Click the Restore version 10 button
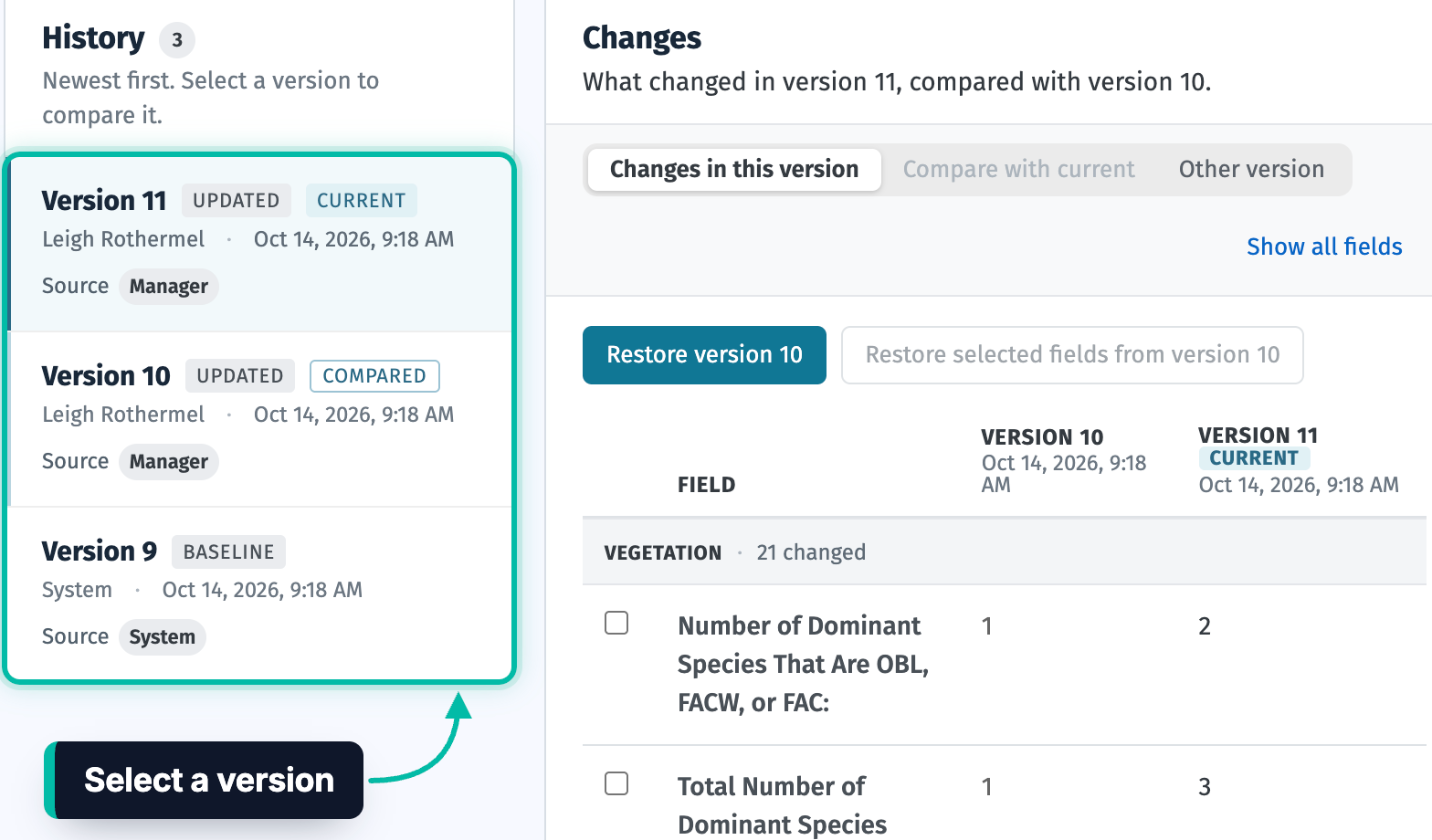The image size is (1432, 840). coord(704,355)
